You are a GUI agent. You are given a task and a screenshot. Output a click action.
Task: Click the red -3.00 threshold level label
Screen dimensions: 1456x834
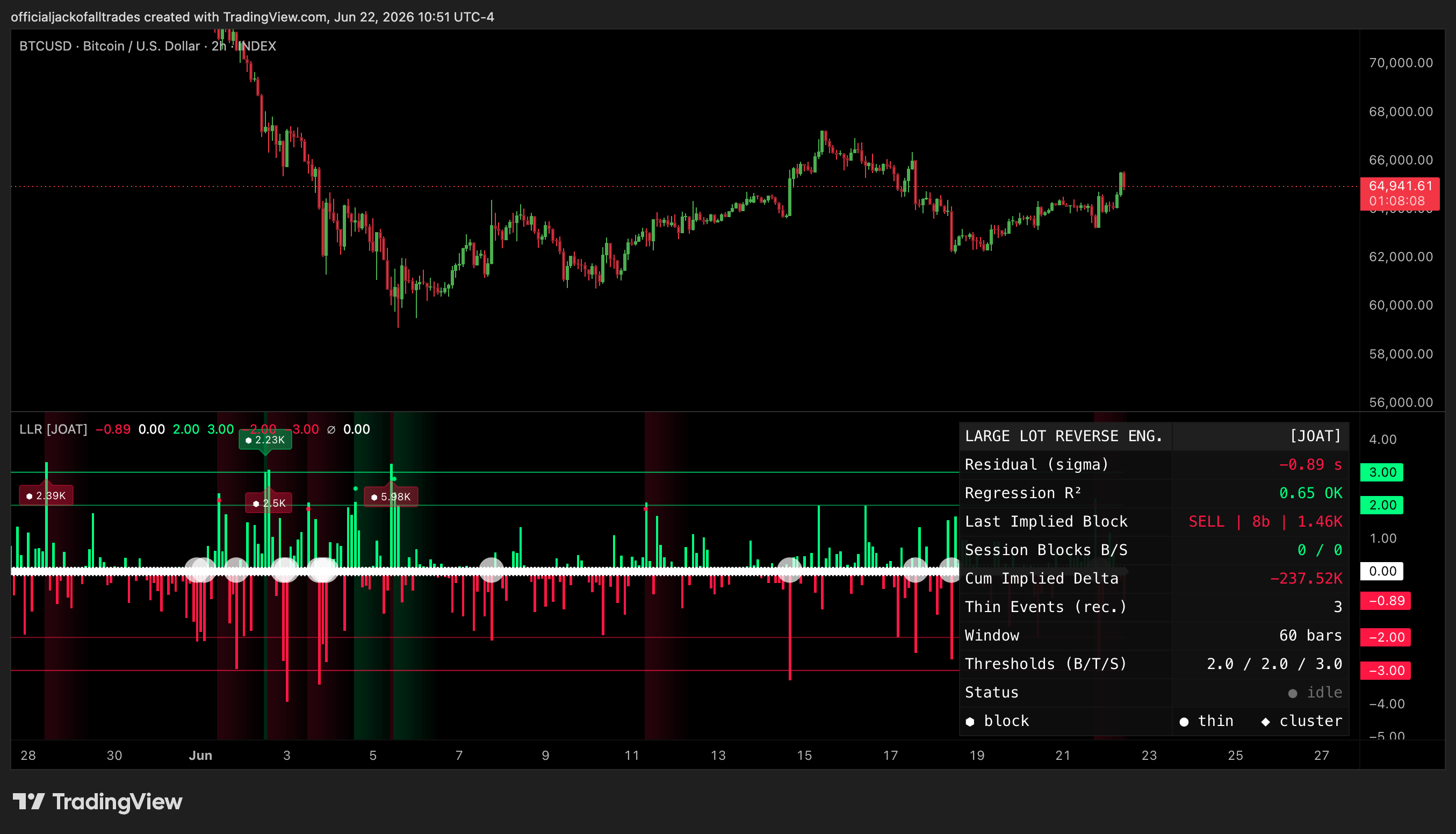coord(1385,670)
